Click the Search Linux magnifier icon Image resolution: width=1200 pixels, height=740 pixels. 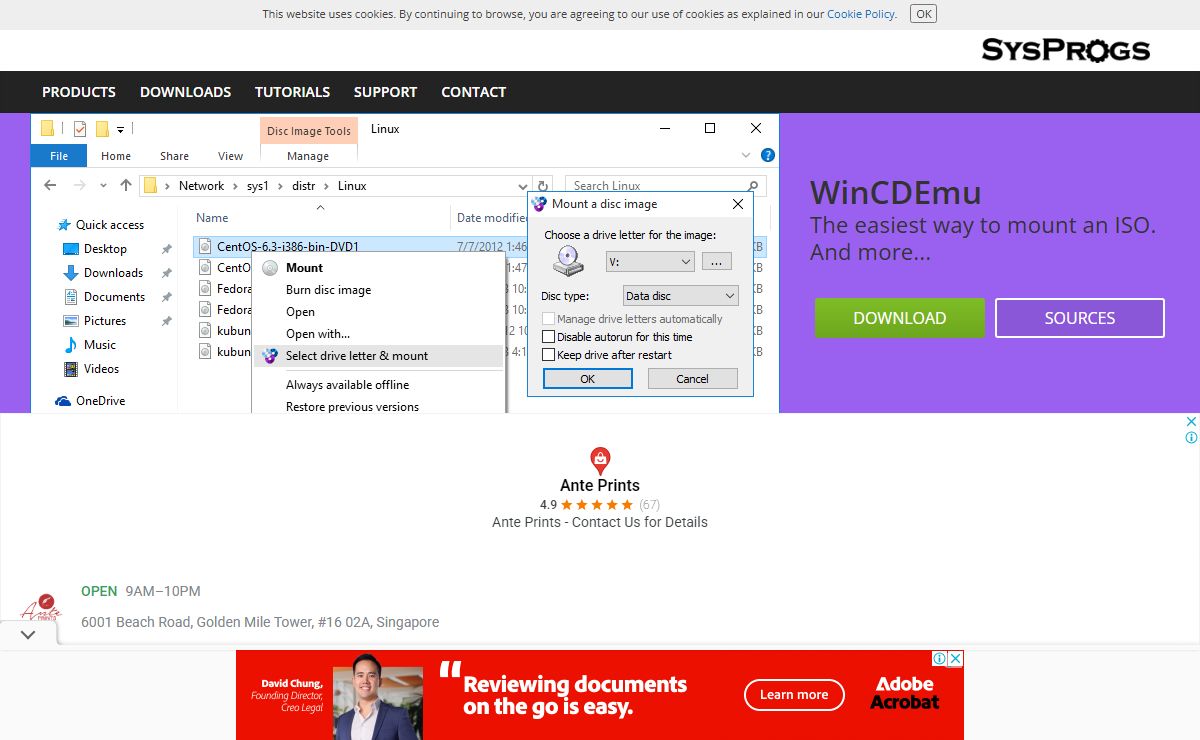(753, 186)
